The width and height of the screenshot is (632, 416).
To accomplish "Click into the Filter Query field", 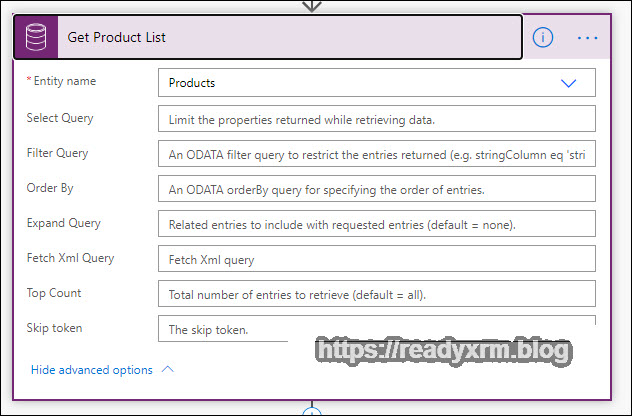I will tap(376, 154).
